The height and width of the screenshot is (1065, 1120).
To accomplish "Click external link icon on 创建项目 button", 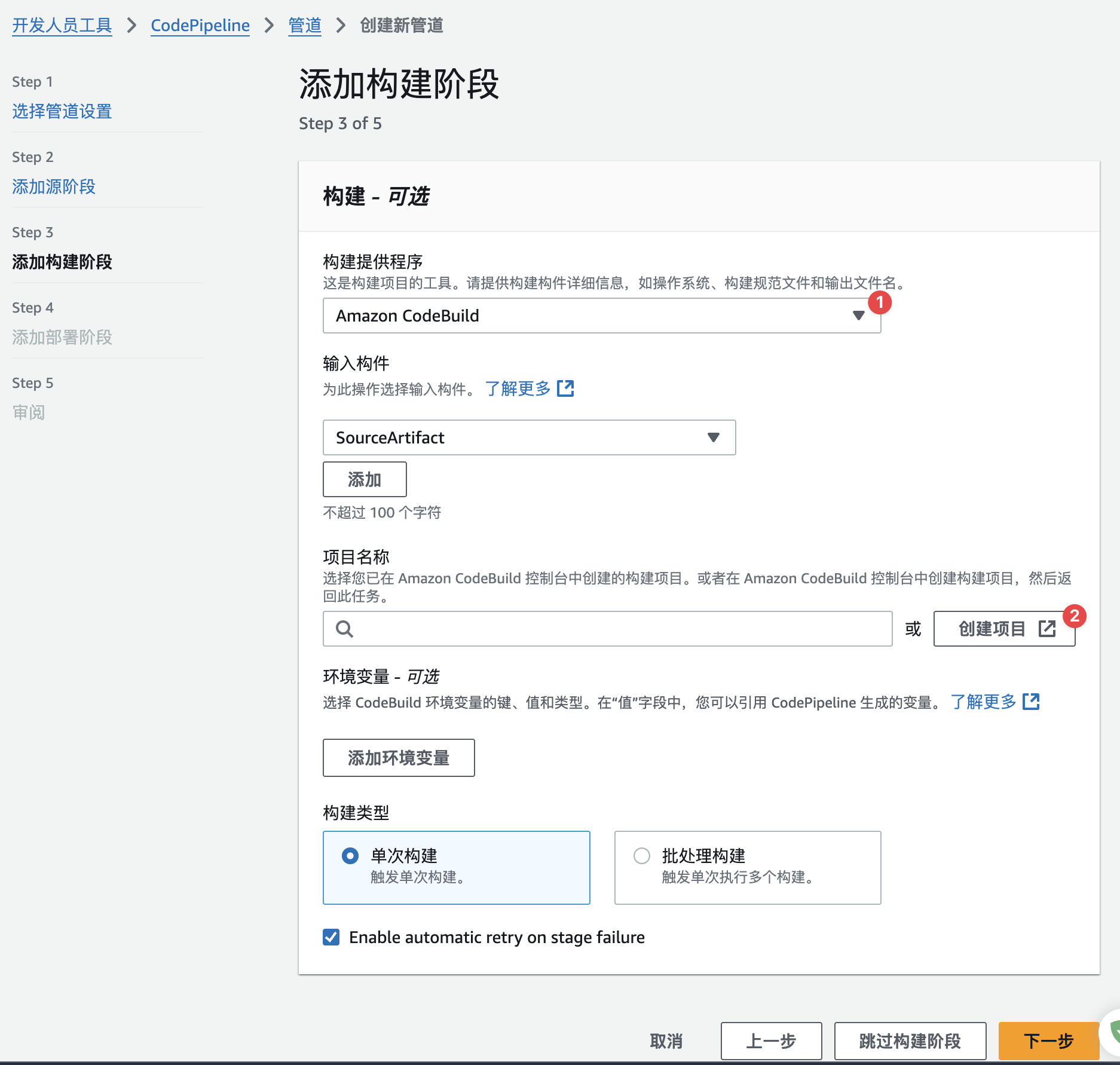I will click(x=1047, y=629).
